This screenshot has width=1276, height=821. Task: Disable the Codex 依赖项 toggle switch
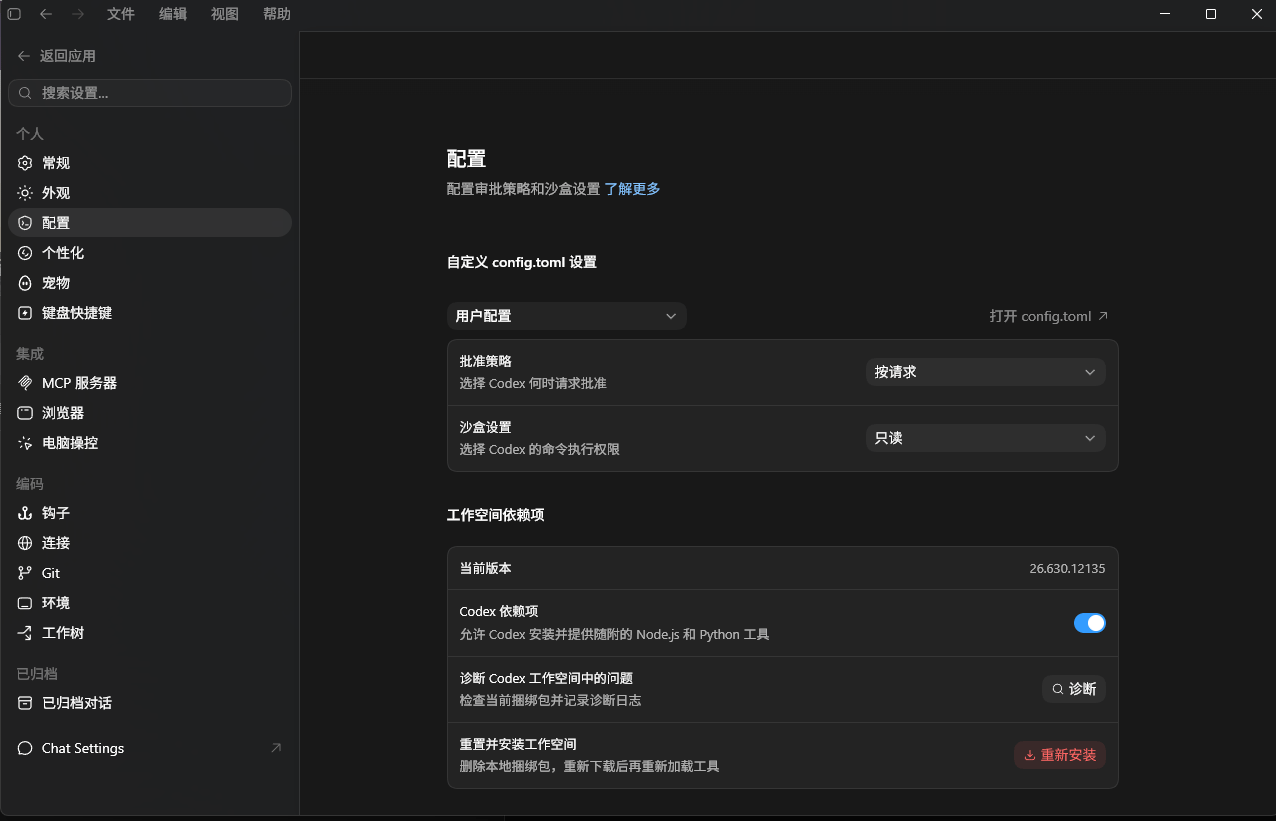coord(1089,623)
